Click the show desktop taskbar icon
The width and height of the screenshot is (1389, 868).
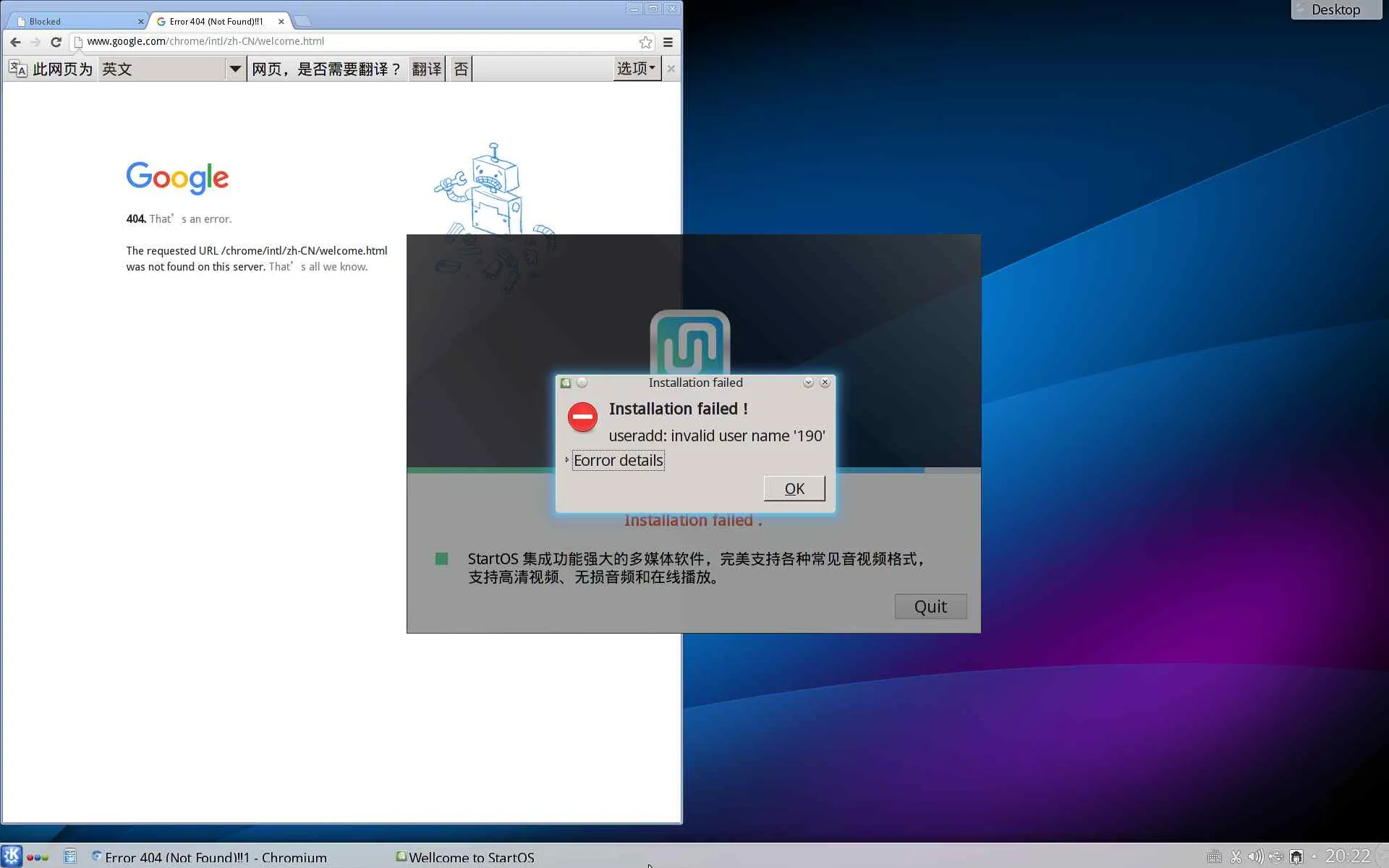click(x=70, y=856)
